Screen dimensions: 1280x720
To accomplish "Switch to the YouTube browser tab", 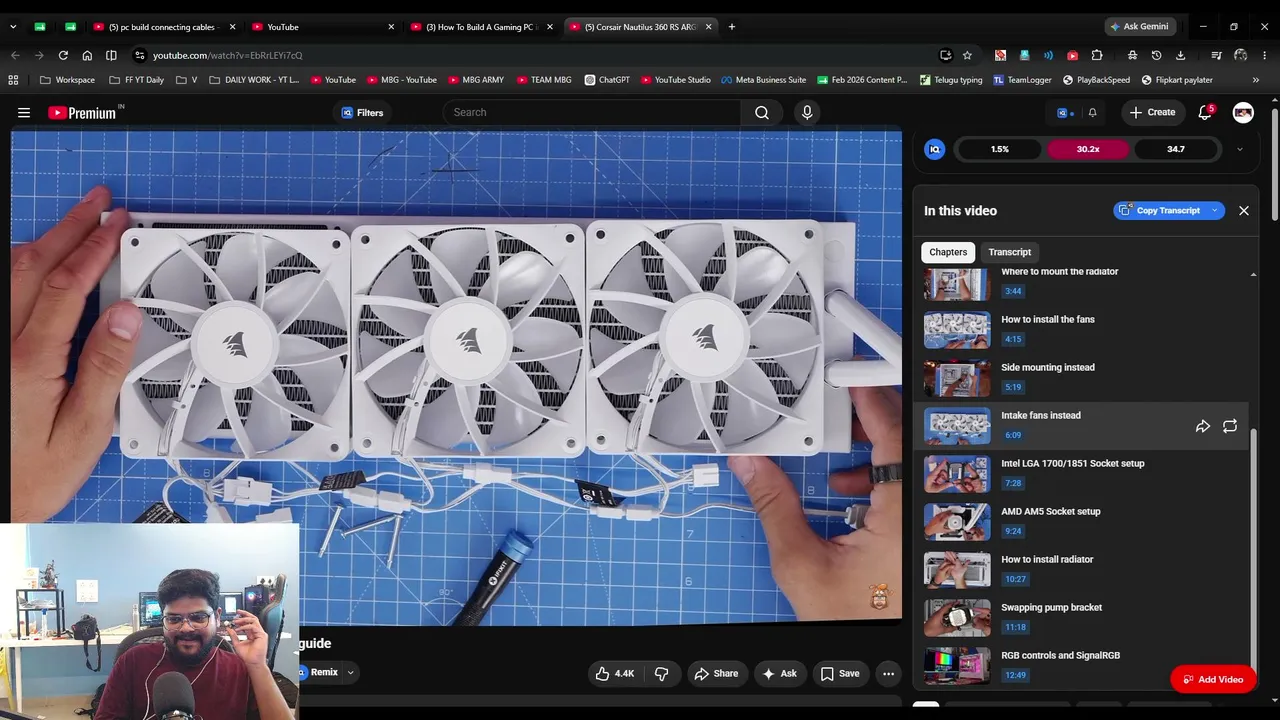I will (322, 27).
